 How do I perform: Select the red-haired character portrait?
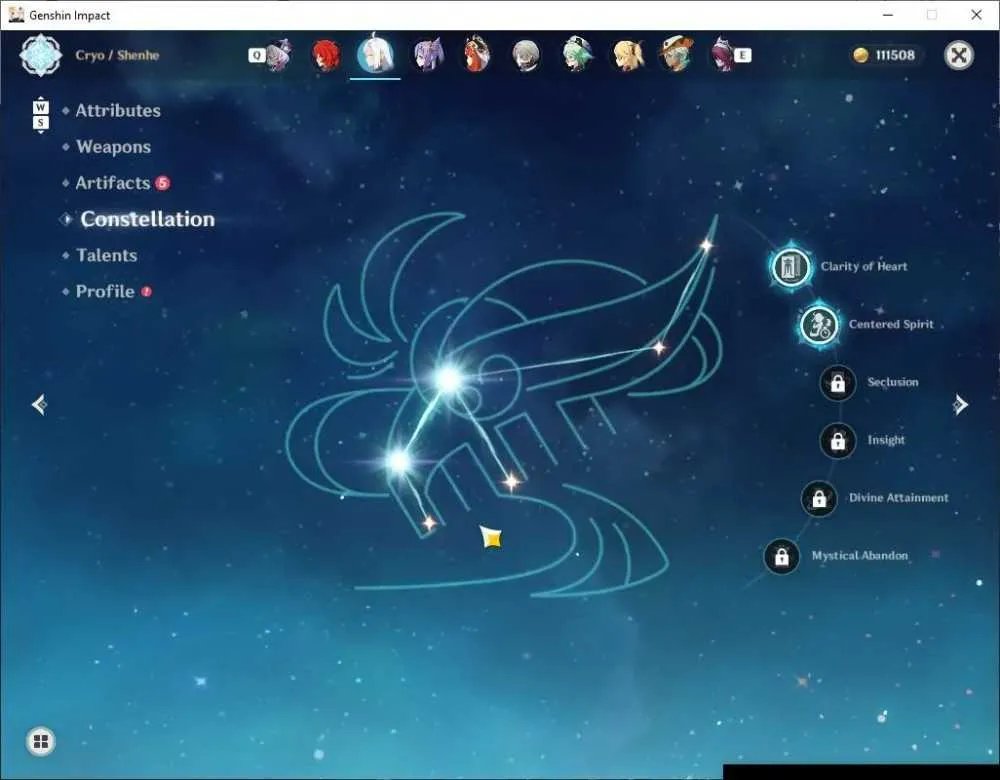click(x=326, y=55)
